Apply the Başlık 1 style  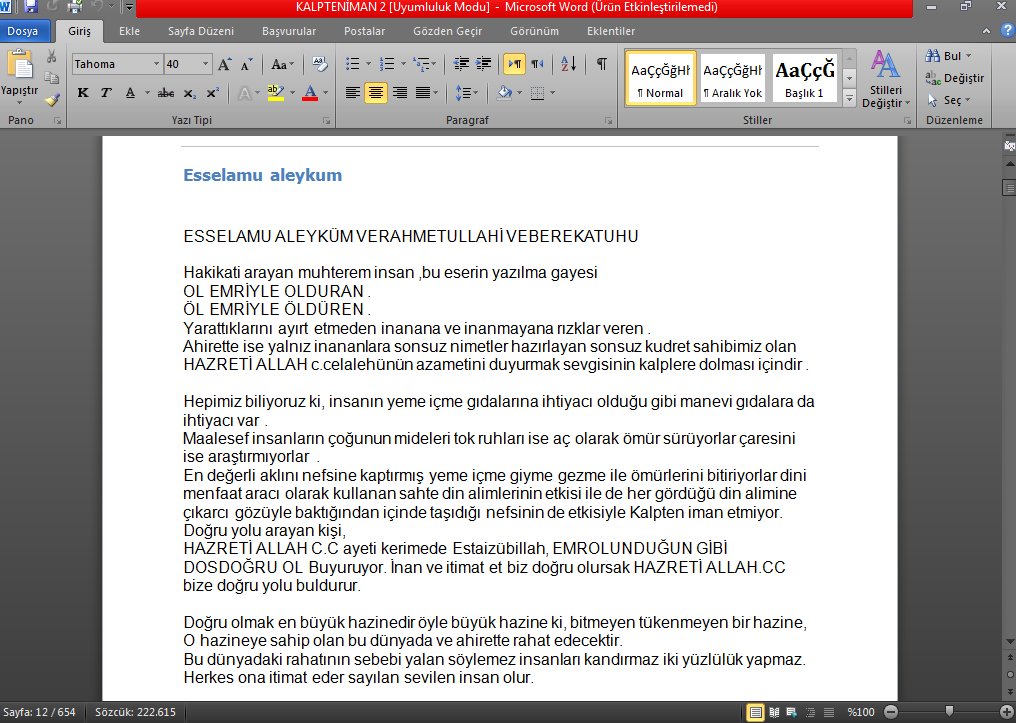[804, 80]
